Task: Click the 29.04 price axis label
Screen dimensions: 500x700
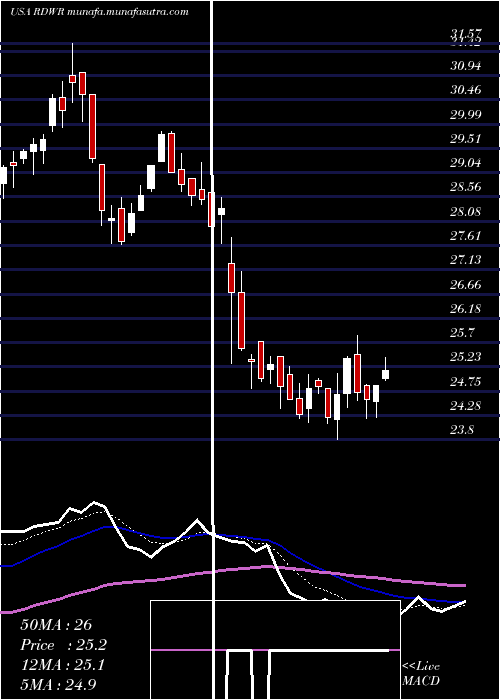Action: coord(466,163)
